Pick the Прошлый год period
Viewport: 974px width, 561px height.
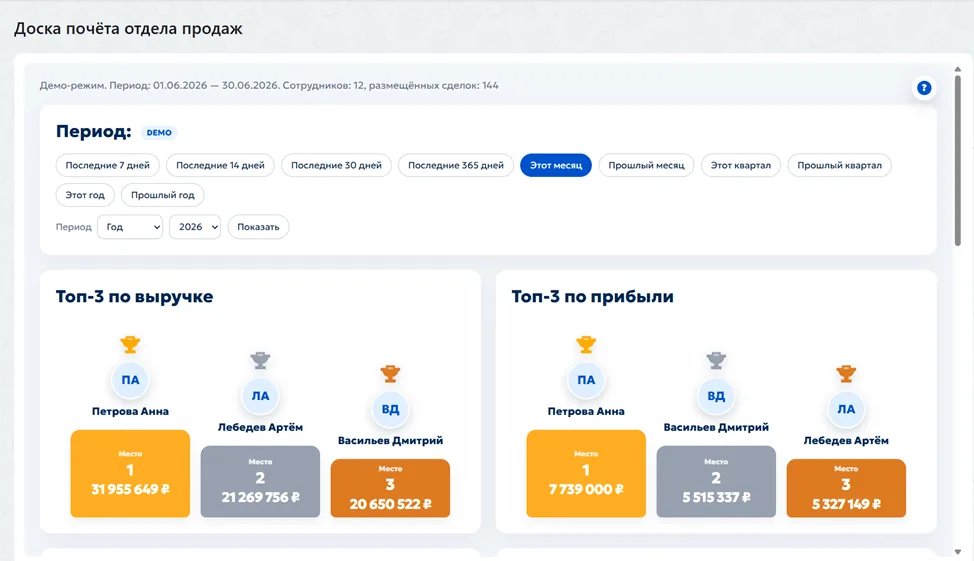coord(163,195)
